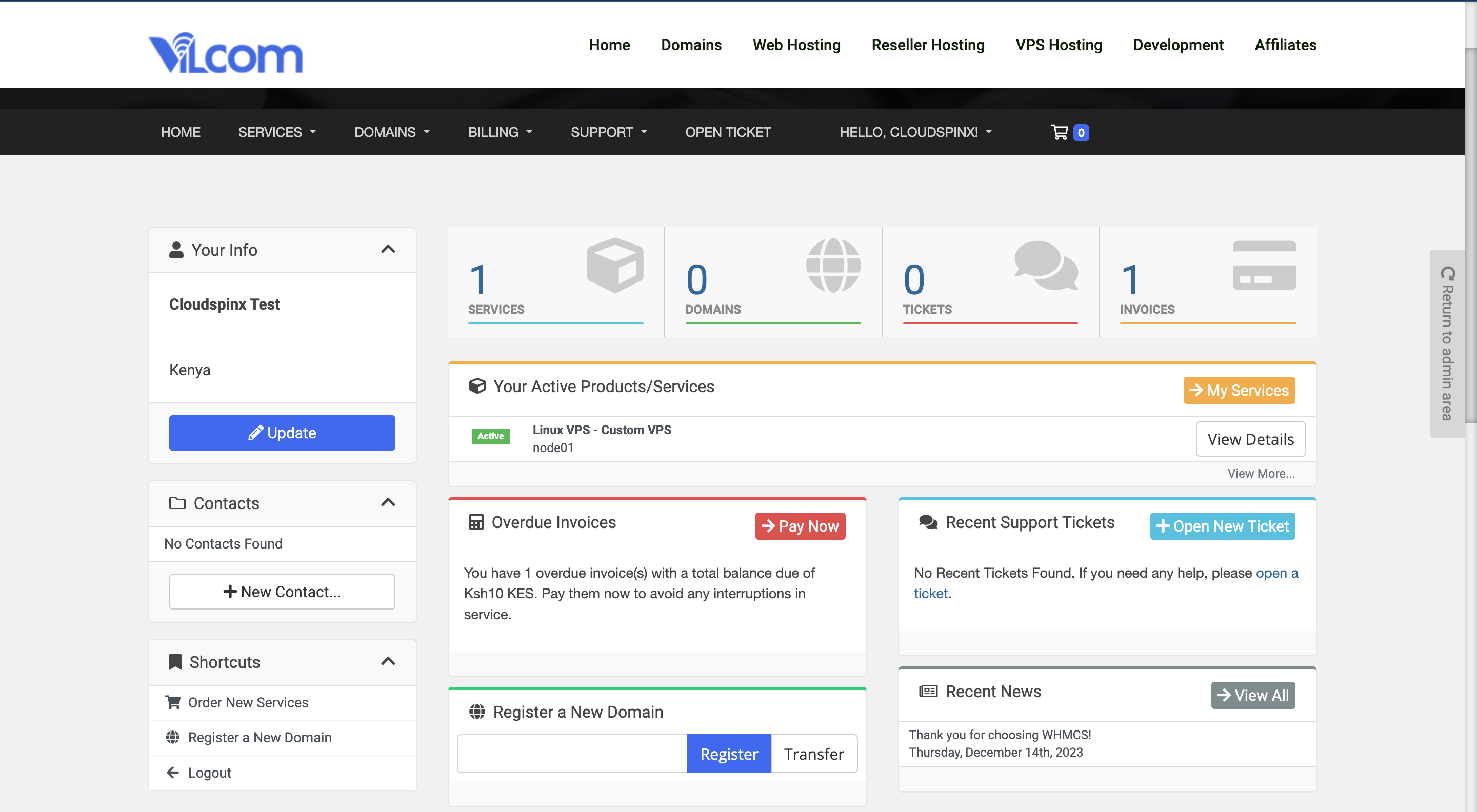The height and width of the screenshot is (812, 1477).
Task: Expand the Hello, Cloudspinx! account menu
Action: 915,132
